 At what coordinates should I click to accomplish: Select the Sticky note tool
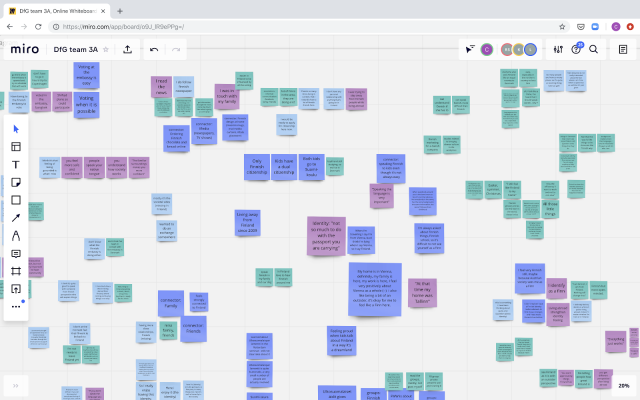[16, 182]
